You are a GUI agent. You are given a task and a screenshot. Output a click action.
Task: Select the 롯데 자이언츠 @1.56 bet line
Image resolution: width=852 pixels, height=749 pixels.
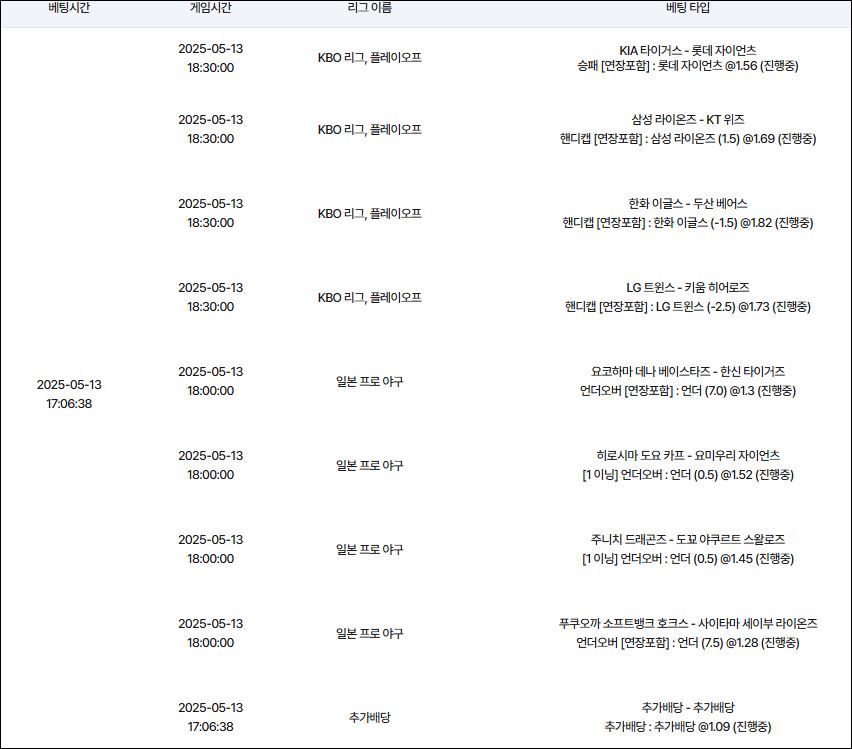[688, 66]
